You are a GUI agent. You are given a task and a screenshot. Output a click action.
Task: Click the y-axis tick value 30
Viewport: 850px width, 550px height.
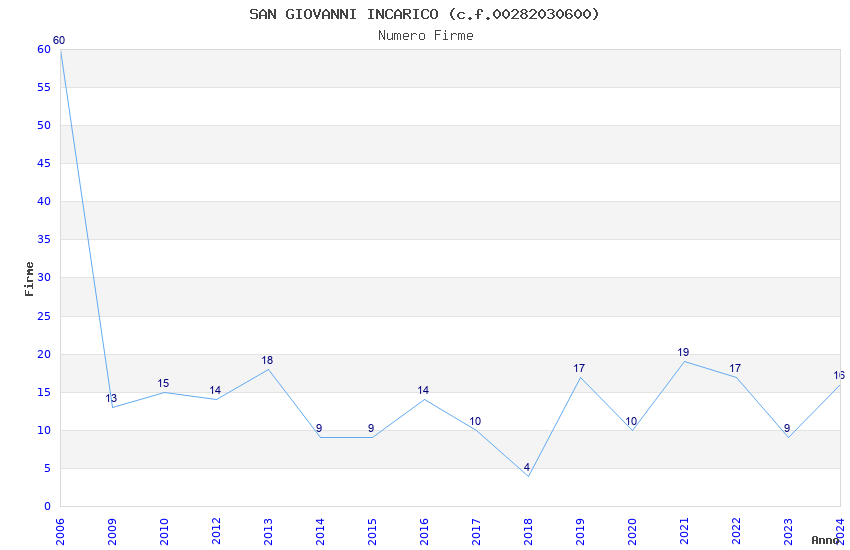tap(44, 277)
